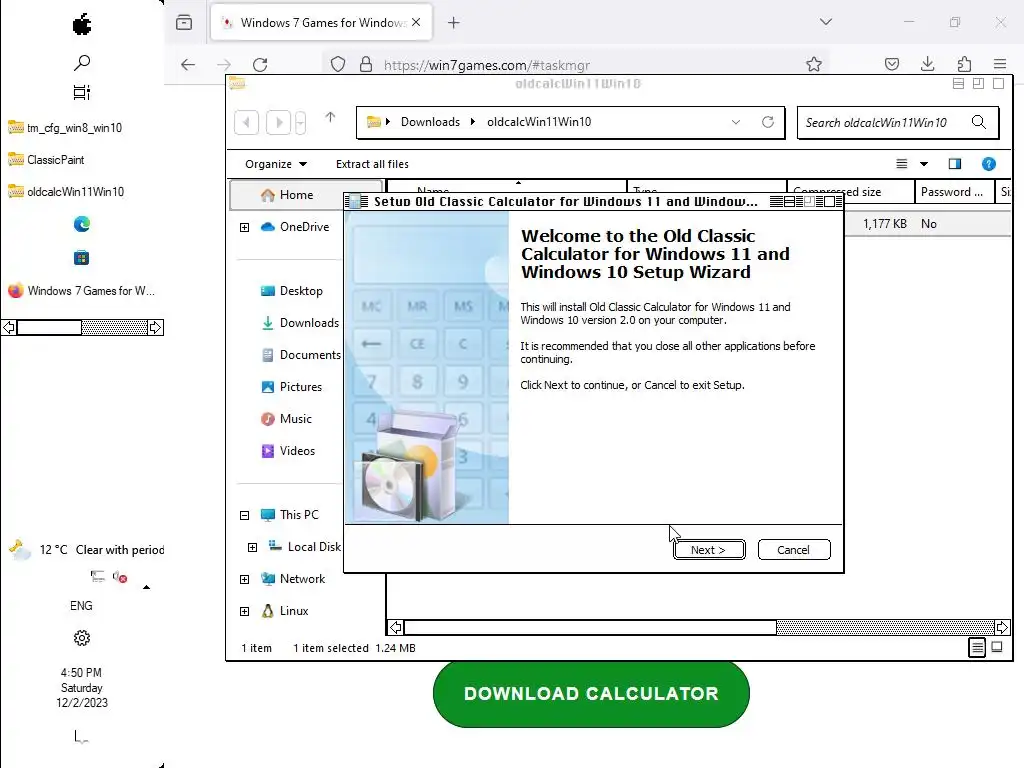The image size is (1024, 768).
Task: Open Task View icon in the sidebar
Action: coord(82,92)
